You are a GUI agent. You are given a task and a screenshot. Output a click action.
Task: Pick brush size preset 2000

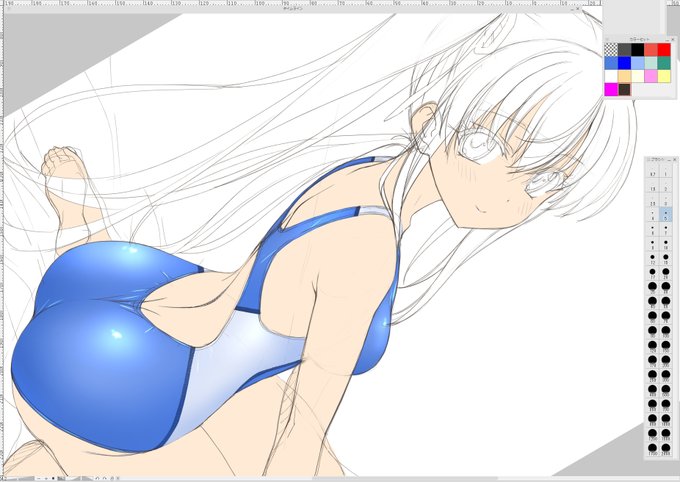click(x=666, y=450)
